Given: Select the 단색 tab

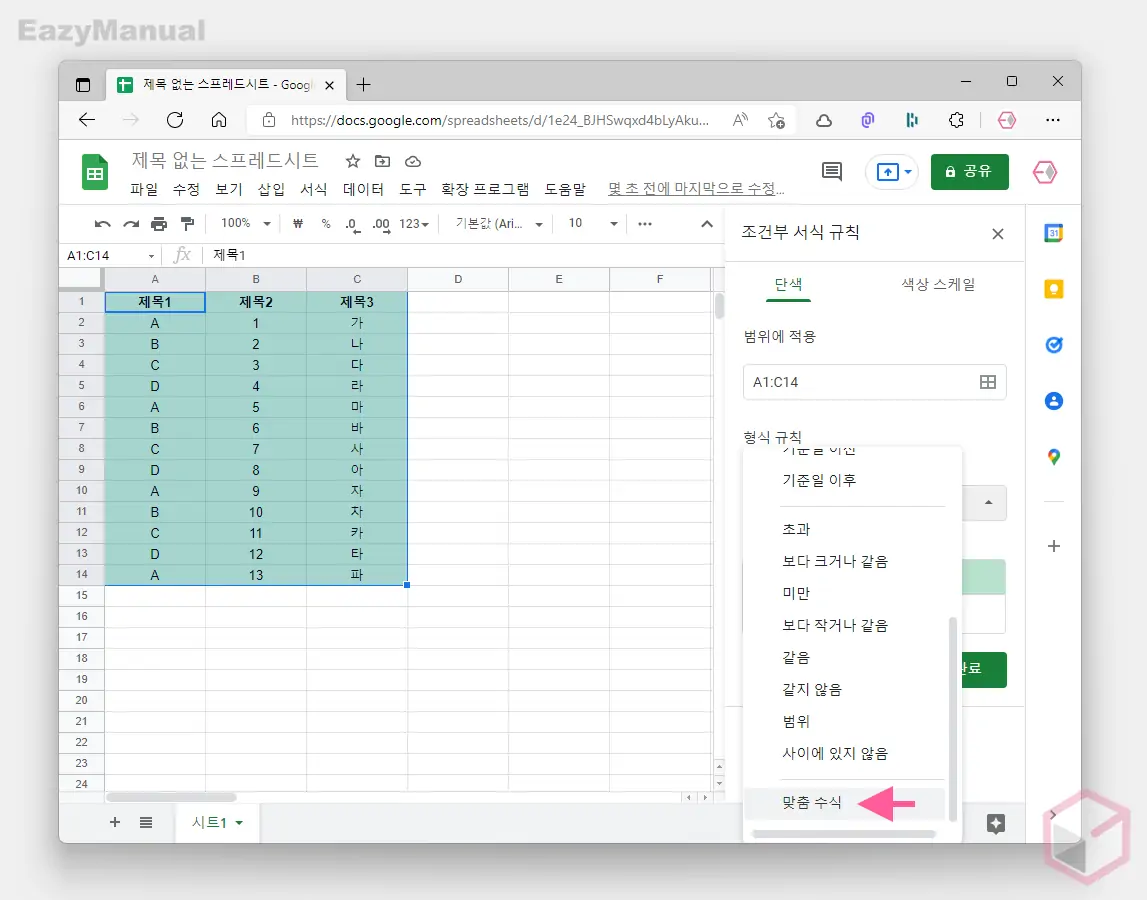Looking at the screenshot, I should [x=789, y=284].
